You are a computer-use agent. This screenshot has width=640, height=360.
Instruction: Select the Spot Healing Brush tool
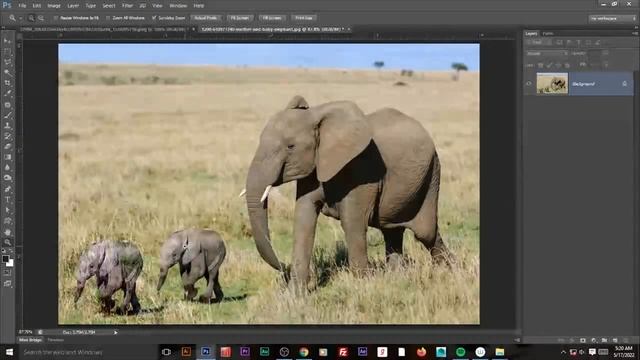pos(7,105)
